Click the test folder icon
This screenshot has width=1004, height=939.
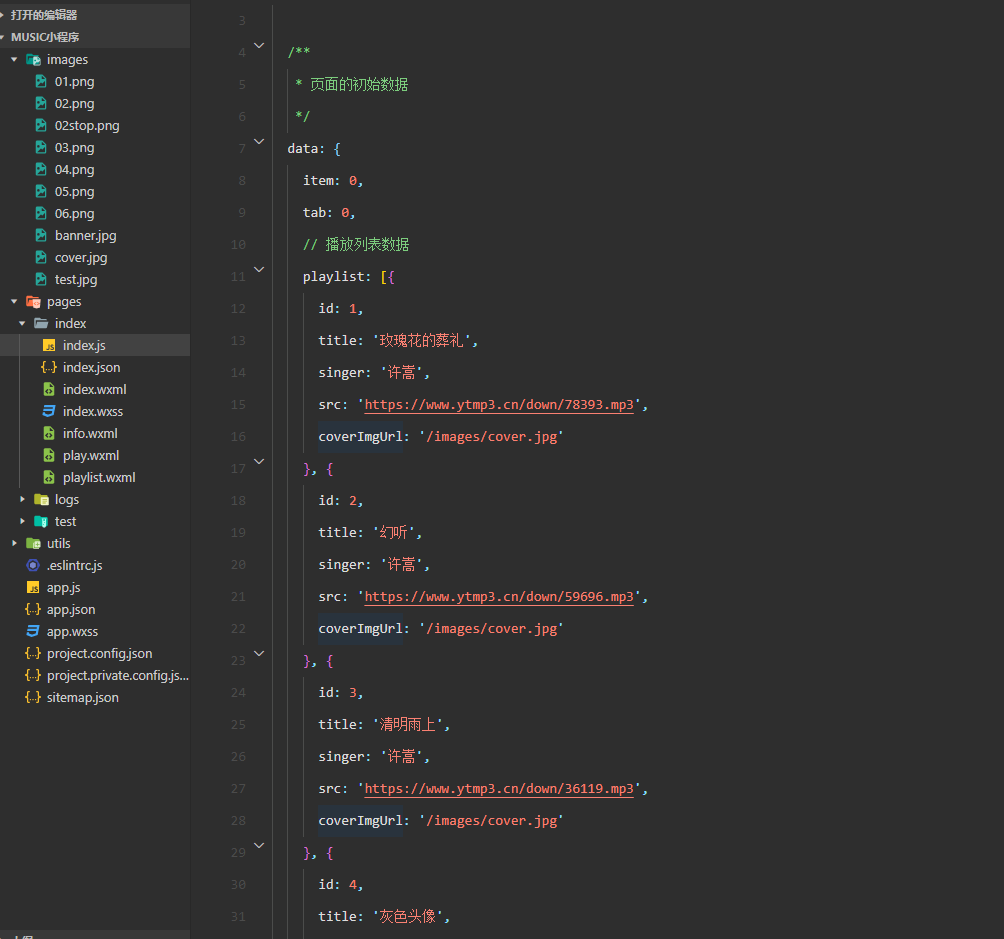(x=41, y=521)
